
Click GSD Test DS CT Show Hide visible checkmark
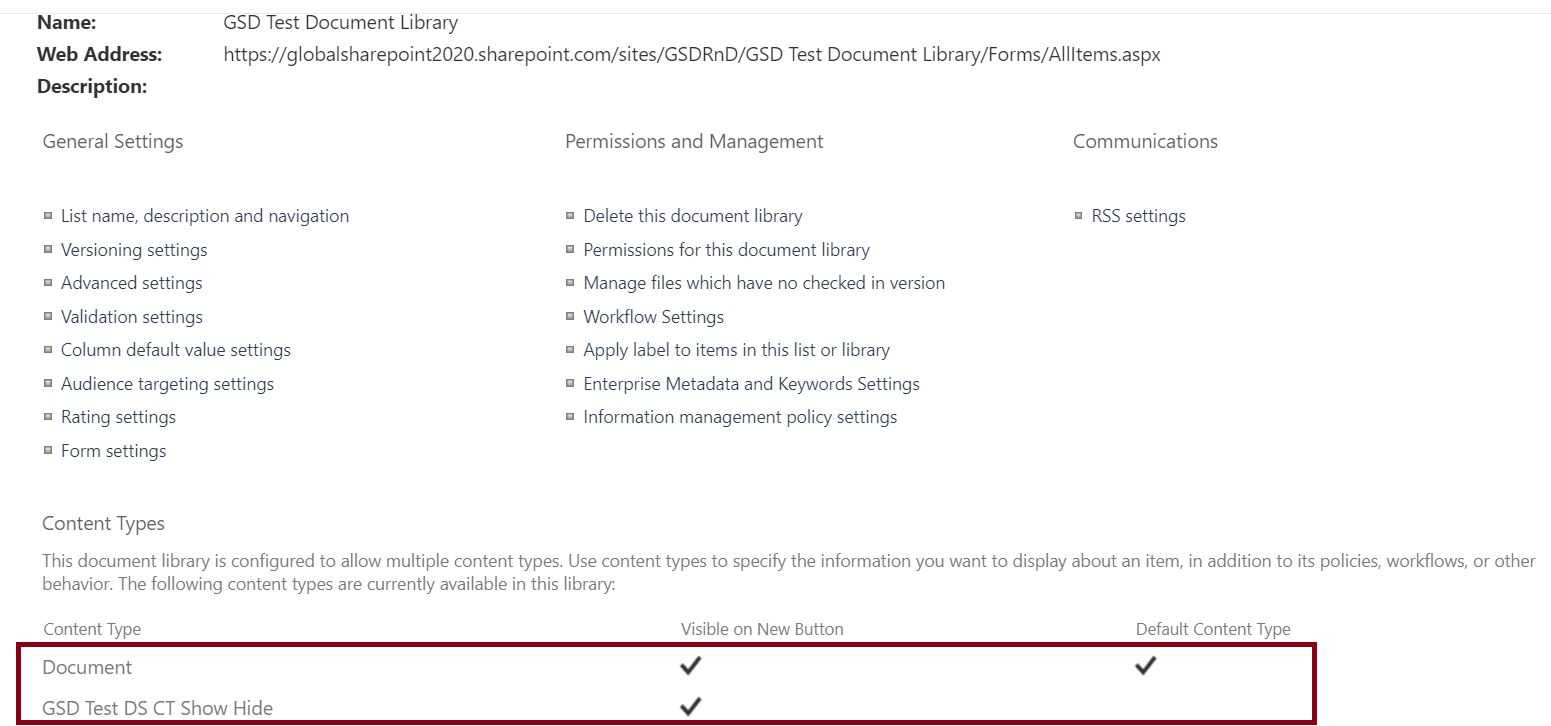point(690,706)
